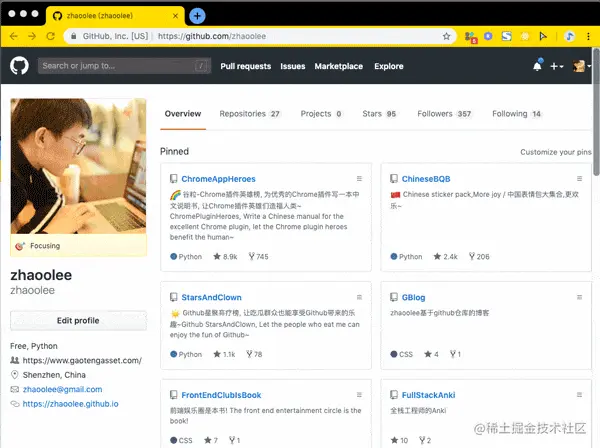Click Customize your pins link
Image resolution: width=600 pixels, height=448 pixels.
click(x=556, y=152)
